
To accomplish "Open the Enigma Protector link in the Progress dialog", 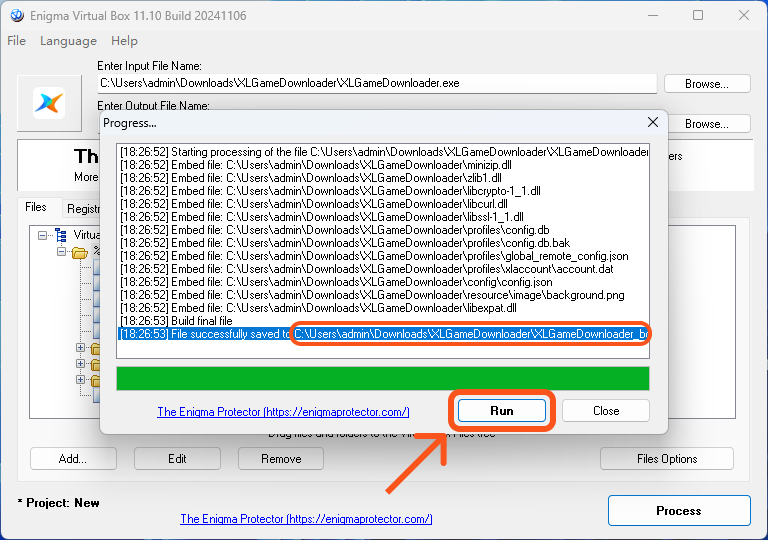I will pos(283,412).
